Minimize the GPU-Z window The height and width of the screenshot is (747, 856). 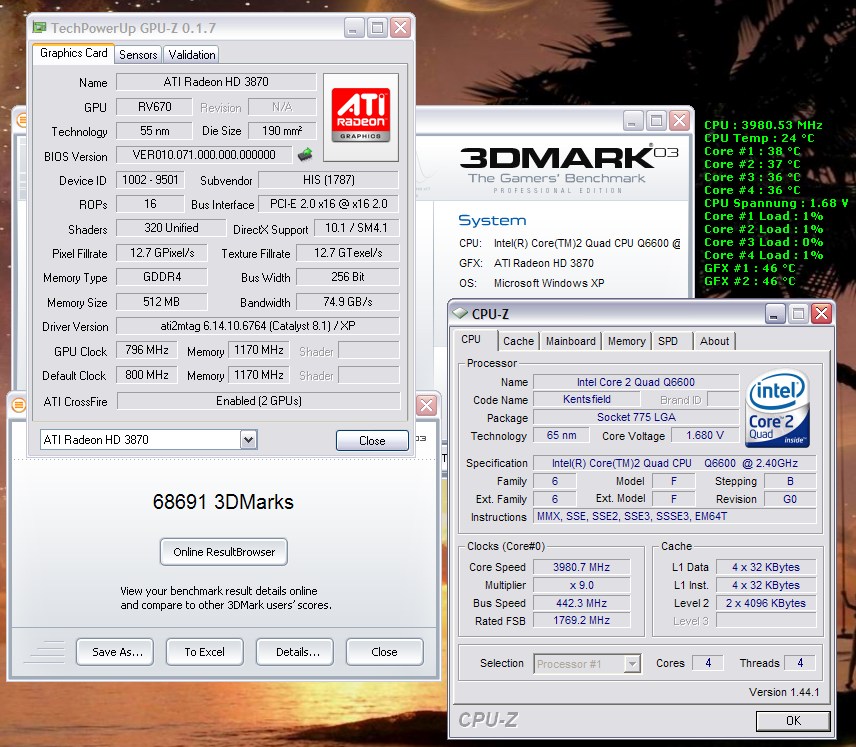tap(354, 27)
